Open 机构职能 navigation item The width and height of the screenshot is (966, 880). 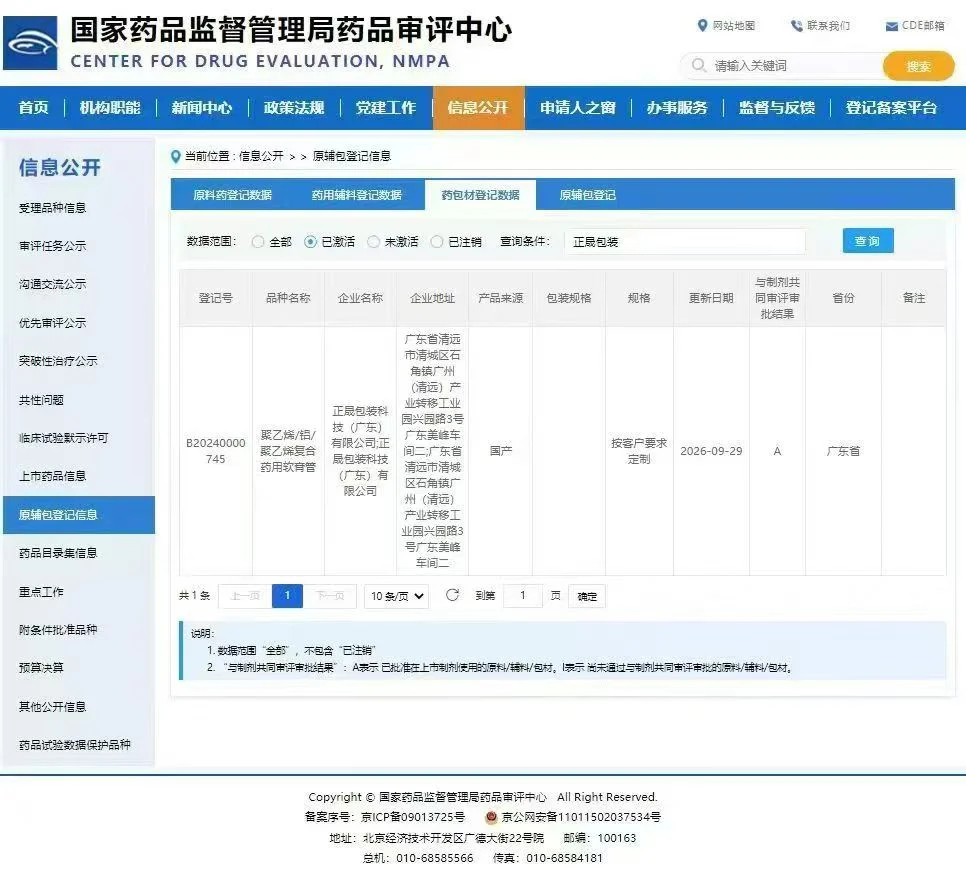pyautogui.click(x=110, y=108)
